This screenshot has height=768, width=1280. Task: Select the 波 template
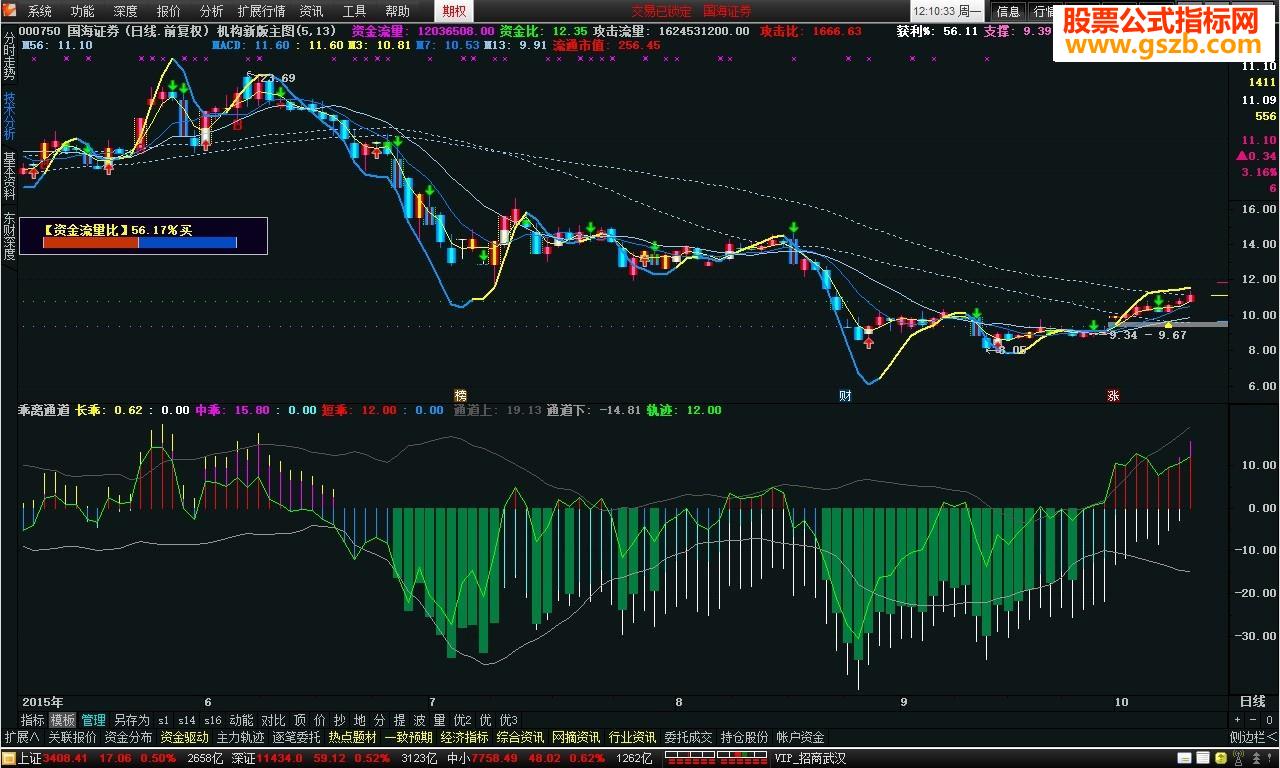(420, 720)
